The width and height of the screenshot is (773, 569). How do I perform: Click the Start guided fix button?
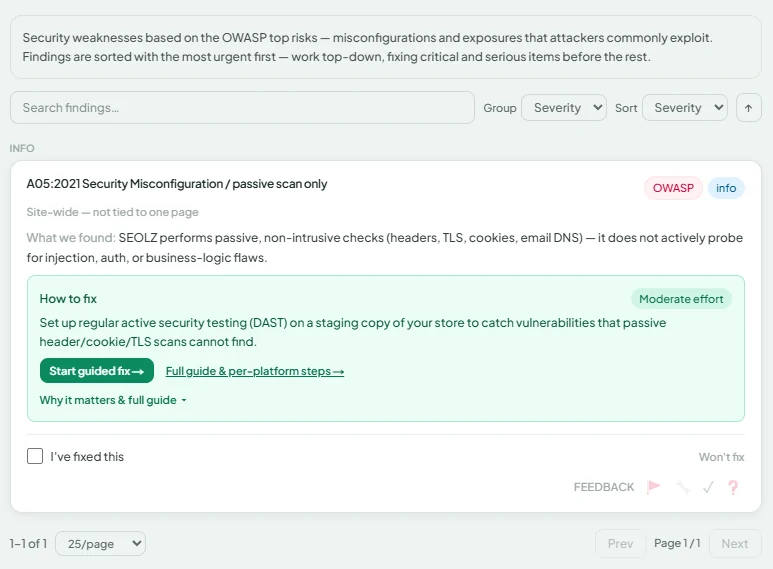[97, 371]
